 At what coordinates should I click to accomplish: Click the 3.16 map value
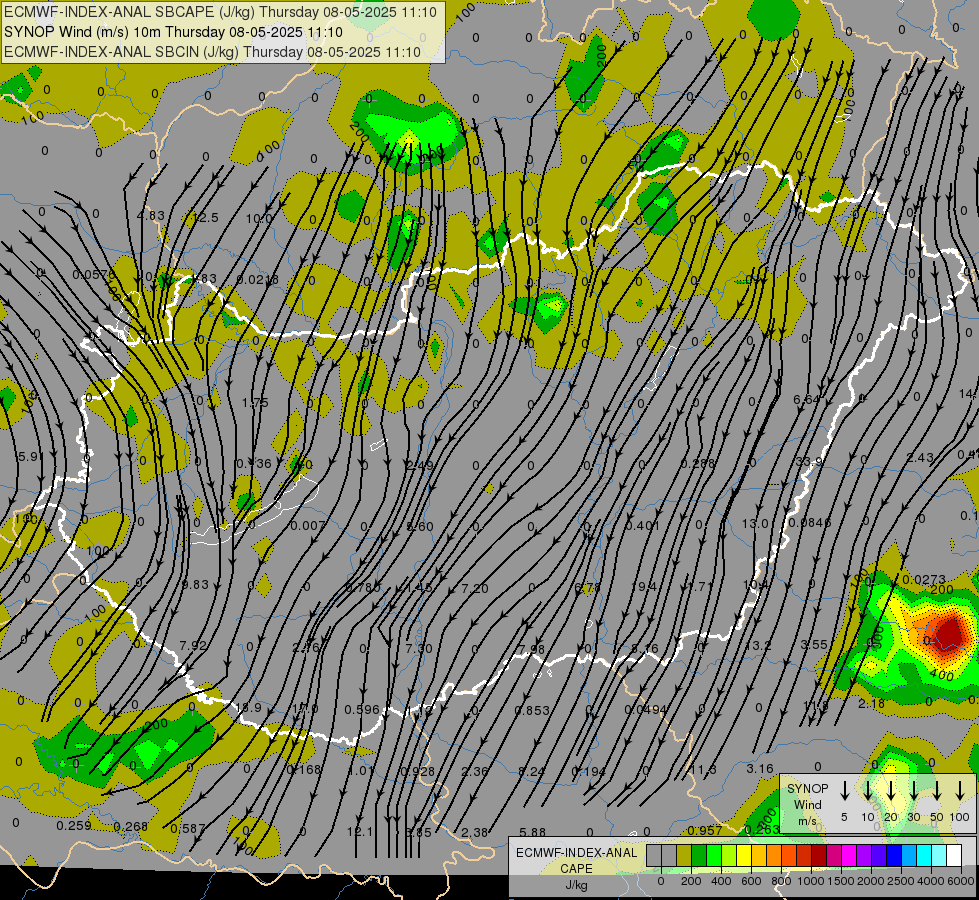click(760, 768)
